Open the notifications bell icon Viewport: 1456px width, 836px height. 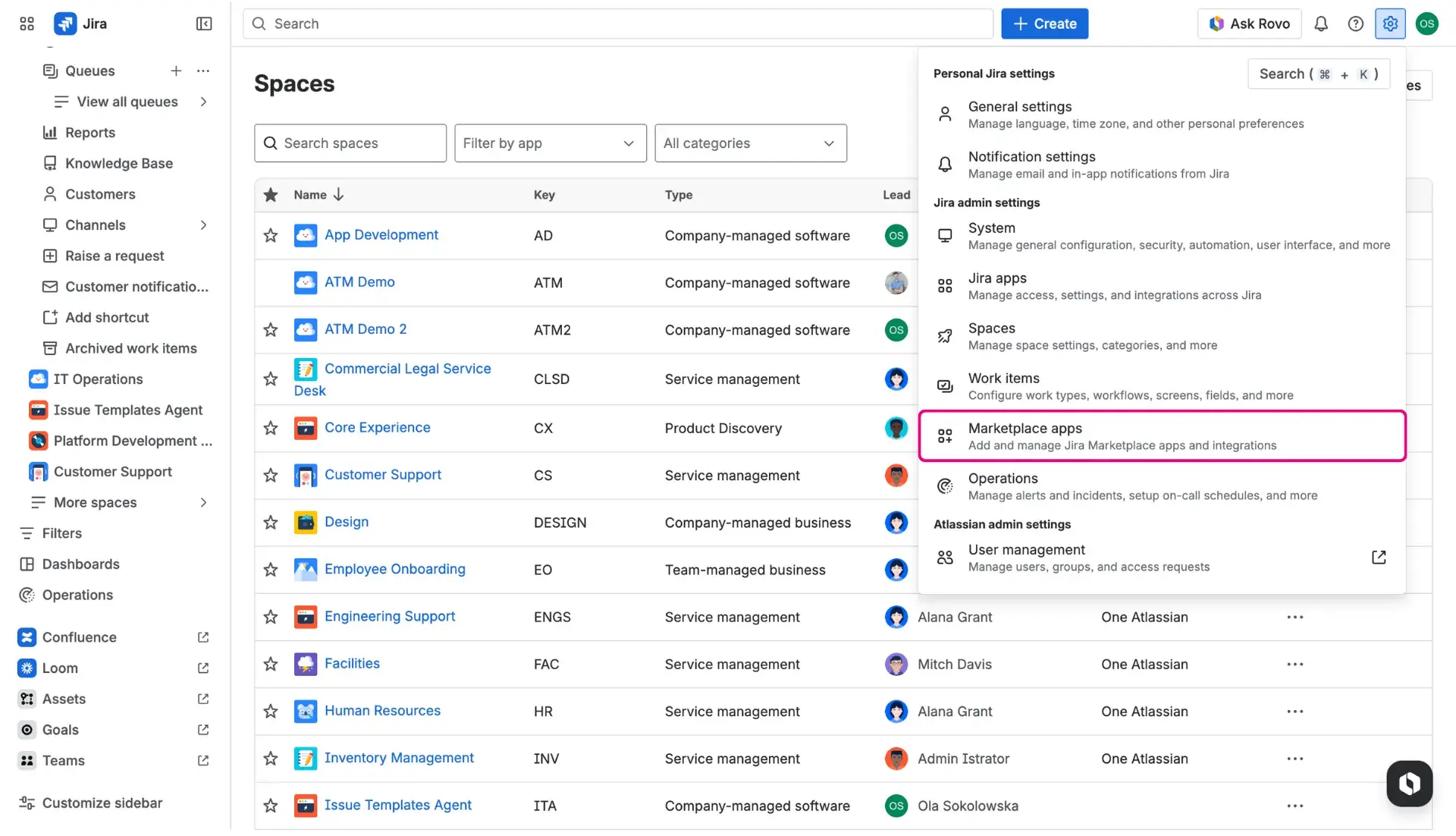click(1322, 24)
